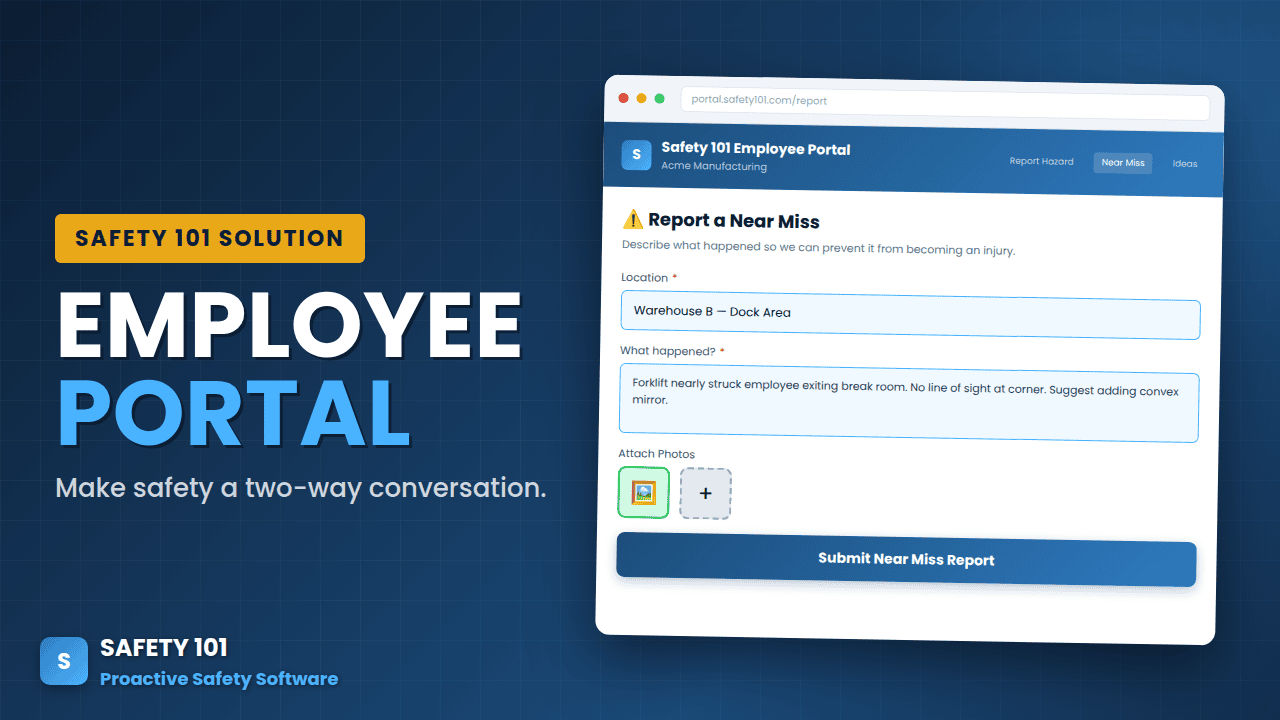Image resolution: width=1280 pixels, height=720 pixels.
Task: Click the Safety 101 portal header logo
Action: point(636,156)
